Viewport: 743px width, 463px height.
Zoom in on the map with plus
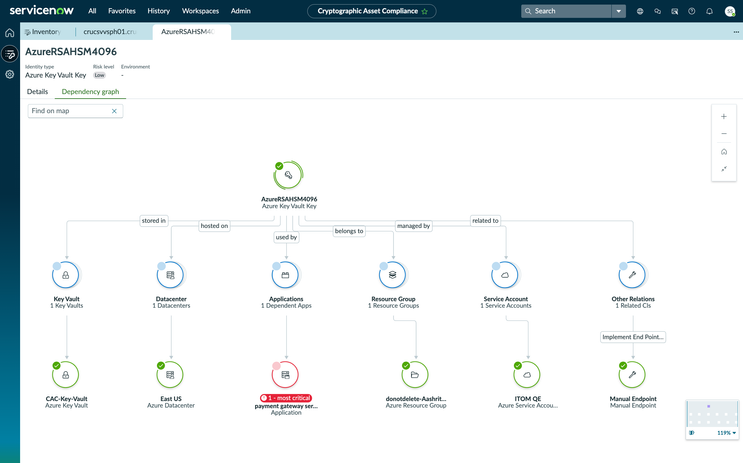724,117
